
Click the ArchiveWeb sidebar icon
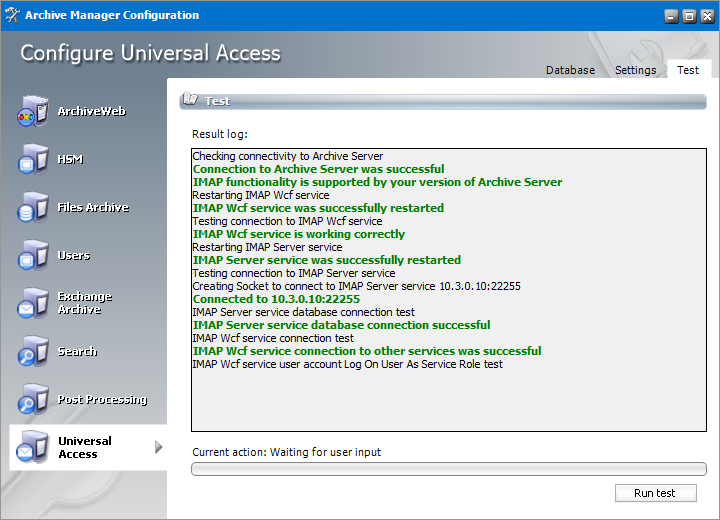pyautogui.click(x=32, y=111)
